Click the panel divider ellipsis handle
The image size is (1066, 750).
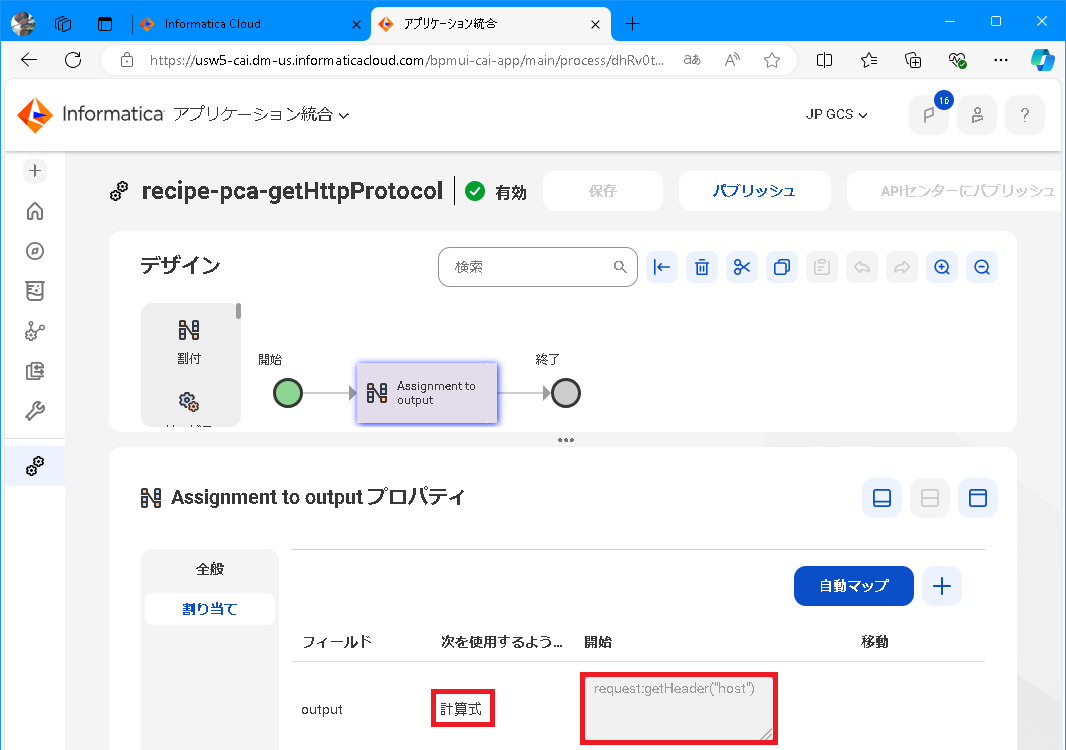click(566, 440)
